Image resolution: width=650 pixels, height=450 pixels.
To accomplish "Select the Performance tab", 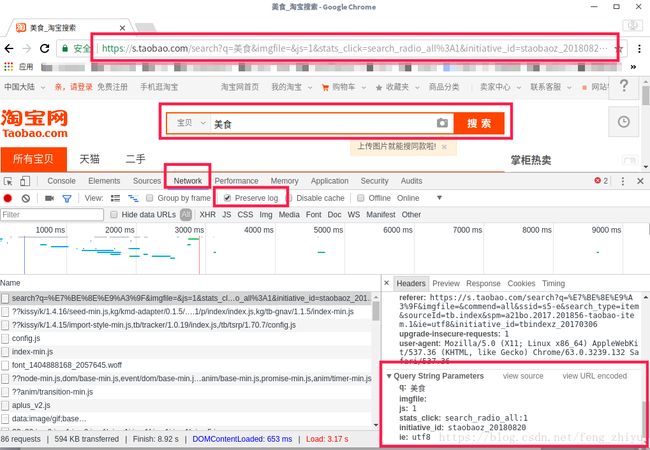I will [236, 181].
